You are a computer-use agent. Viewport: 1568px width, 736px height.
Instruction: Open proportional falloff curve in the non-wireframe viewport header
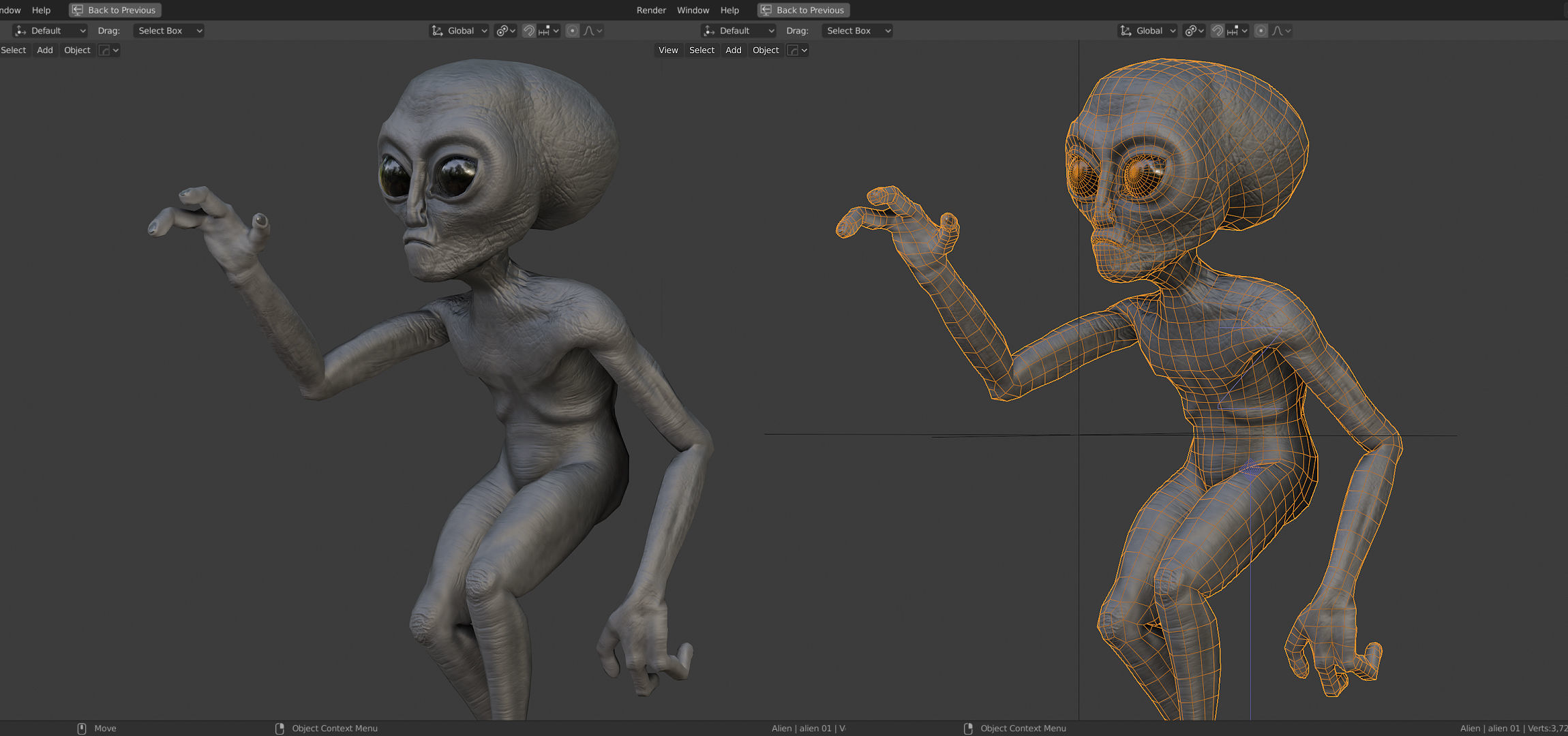point(592,31)
